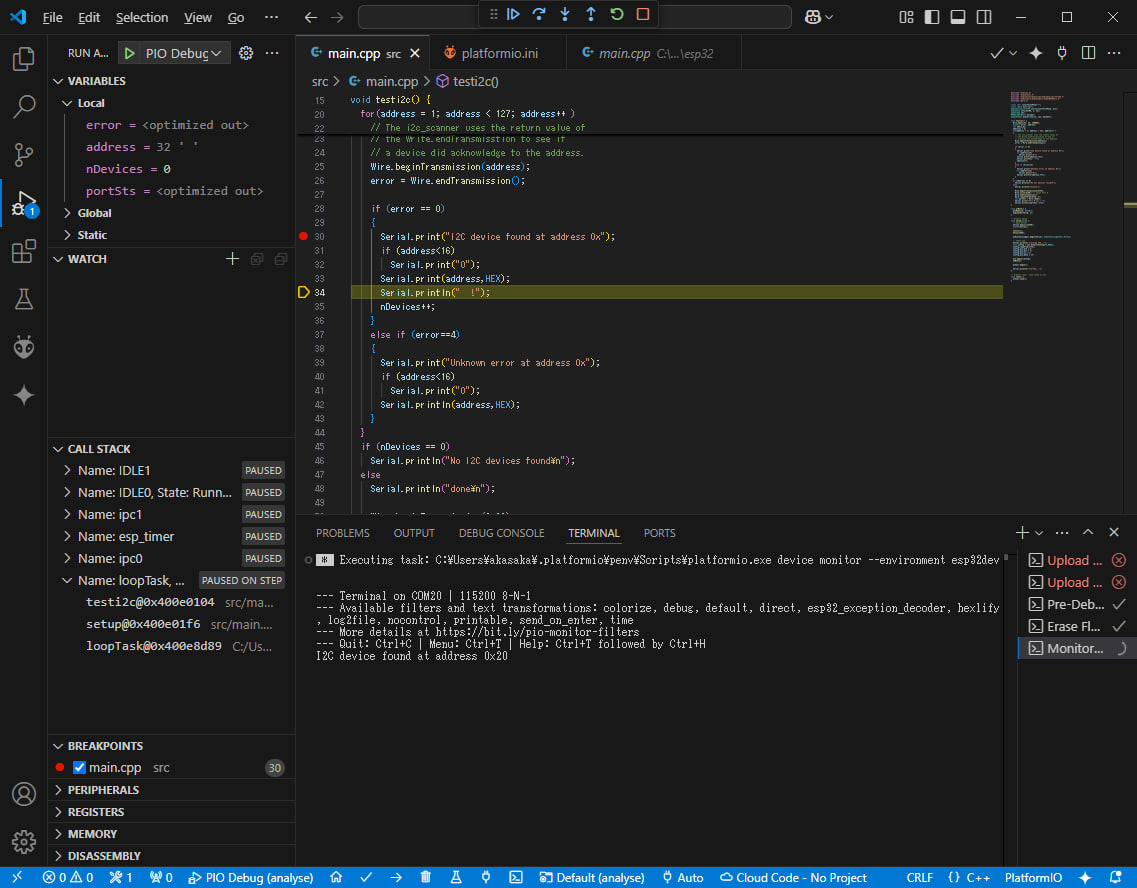This screenshot has width=1137, height=888.
Task: Select the testi2c call stack frame
Action: pyautogui.click(x=150, y=602)
